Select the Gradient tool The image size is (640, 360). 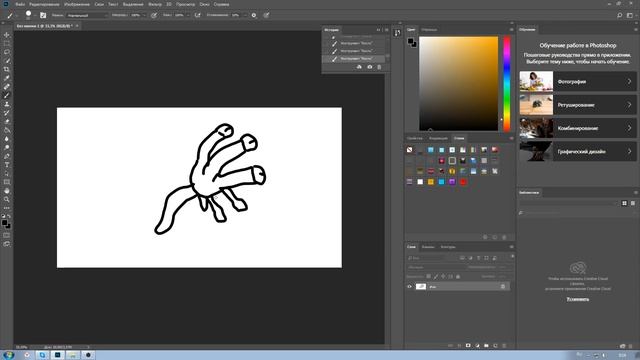pyautogui.click(x=7, y=130)
